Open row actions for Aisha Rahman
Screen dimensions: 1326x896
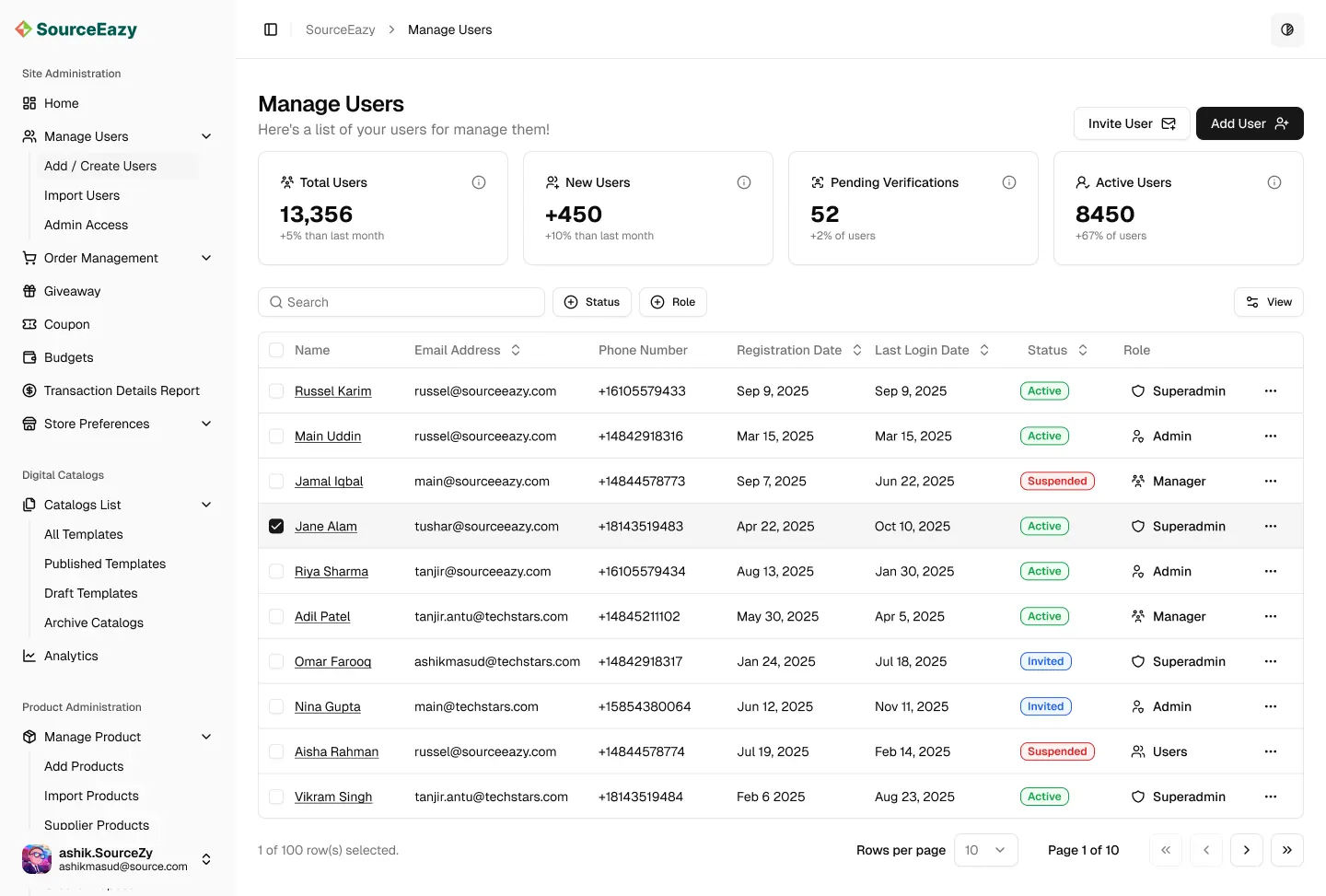tap(1271, 752)
